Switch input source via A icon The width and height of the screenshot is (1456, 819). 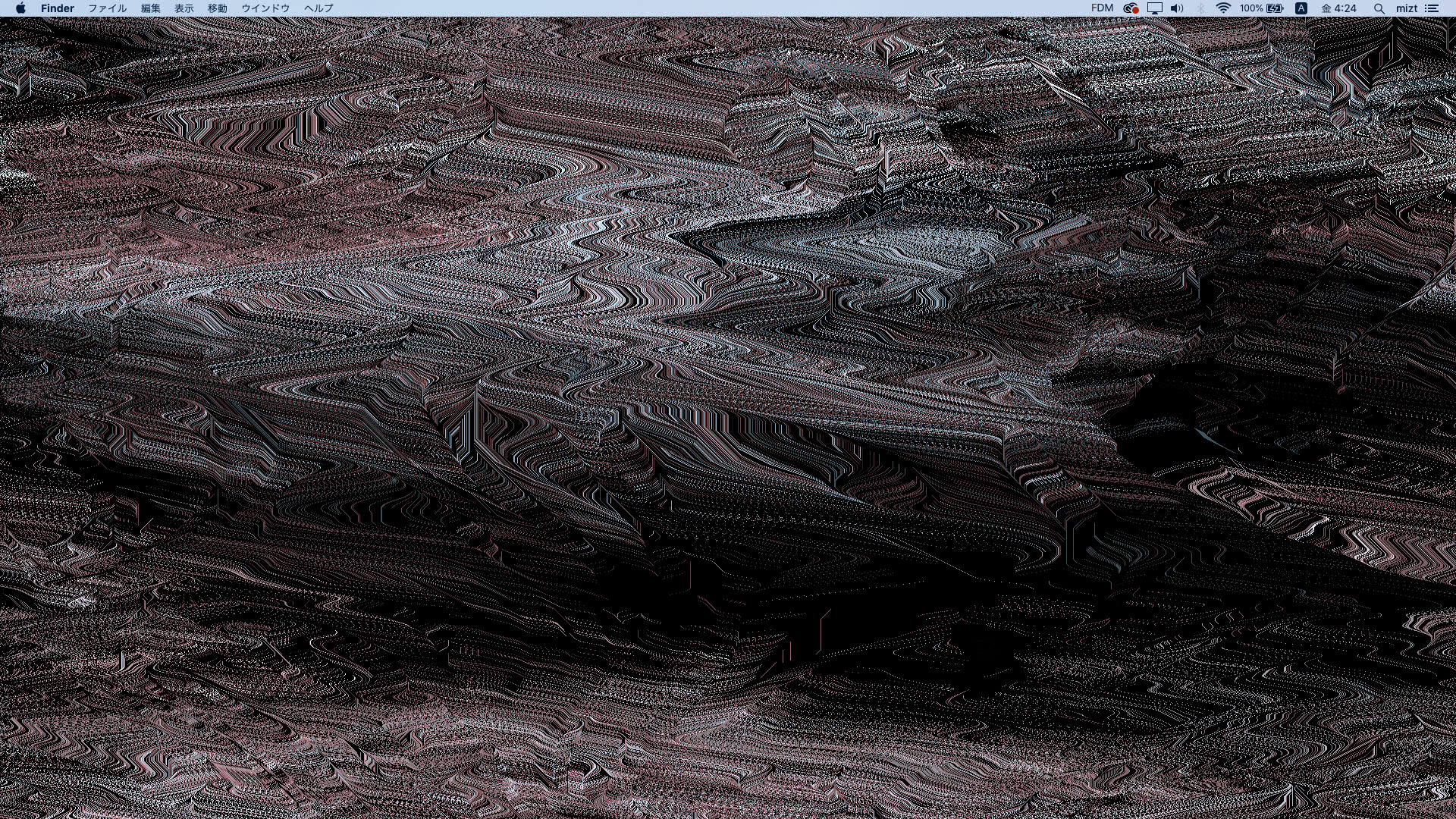click(1301, 8)
